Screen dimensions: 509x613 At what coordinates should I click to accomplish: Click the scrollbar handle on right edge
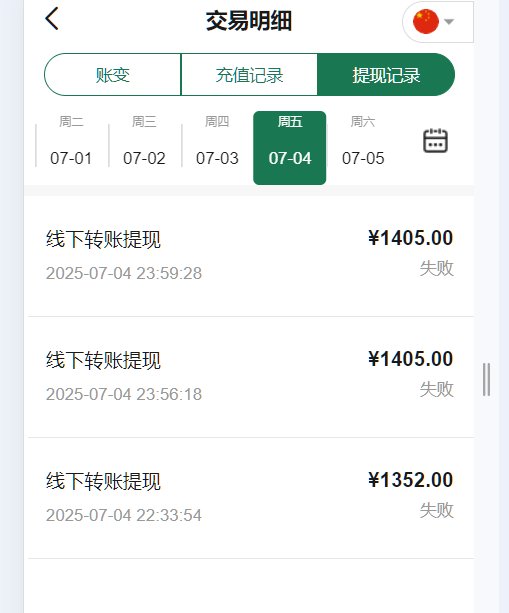486,380
